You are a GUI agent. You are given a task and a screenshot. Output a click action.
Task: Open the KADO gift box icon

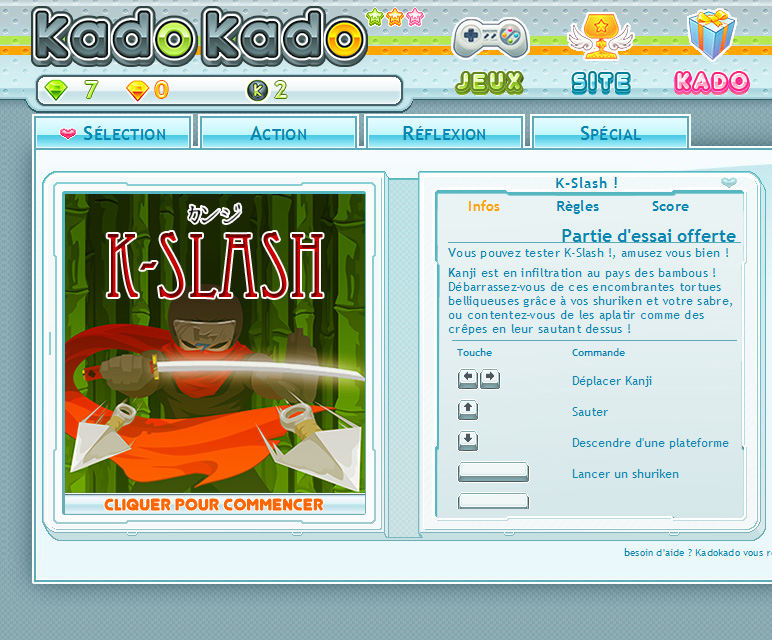point(711,37)
